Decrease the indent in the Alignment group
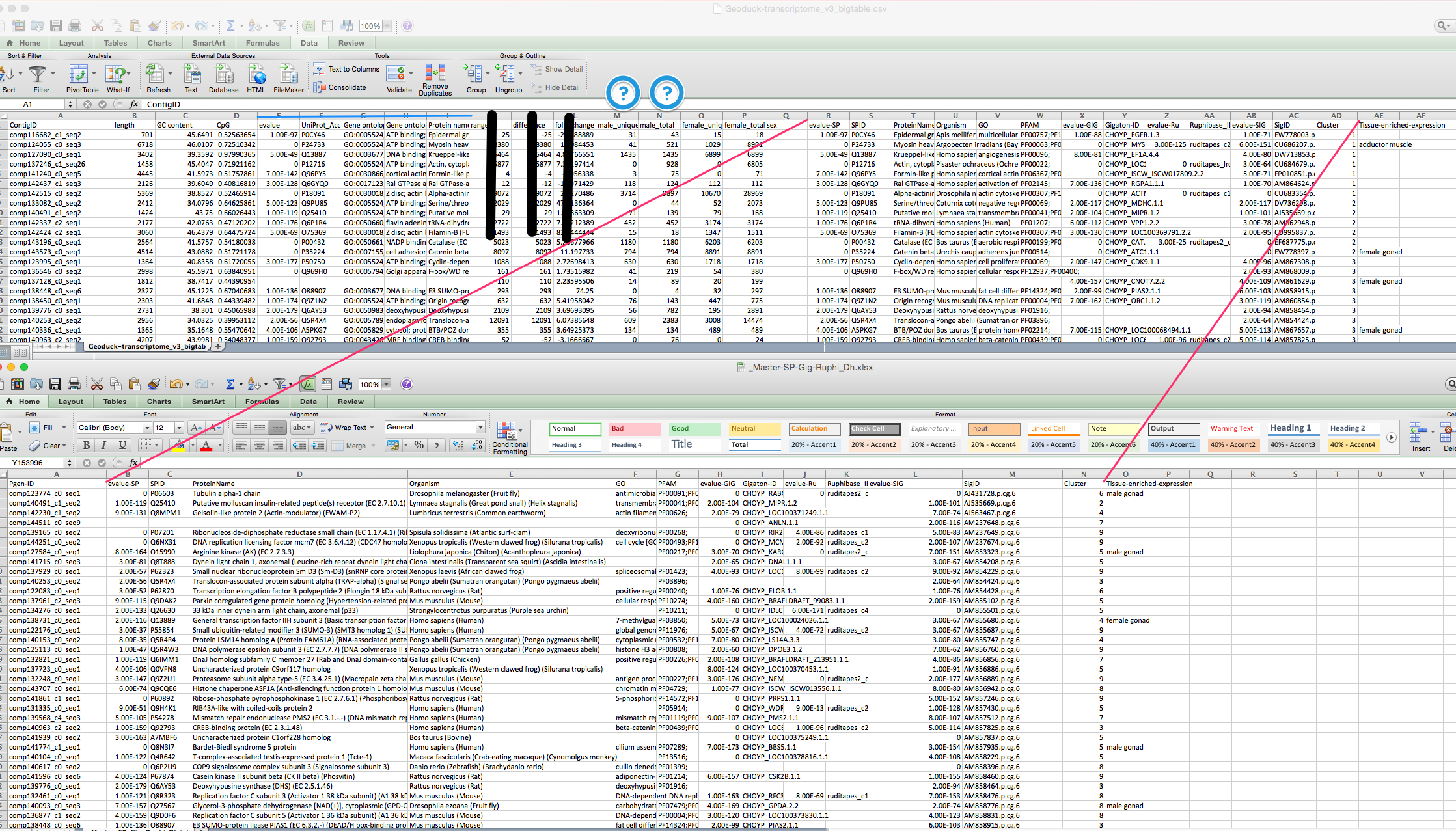This screenshot has height=831, width=1456. click(x=299, y=445)
